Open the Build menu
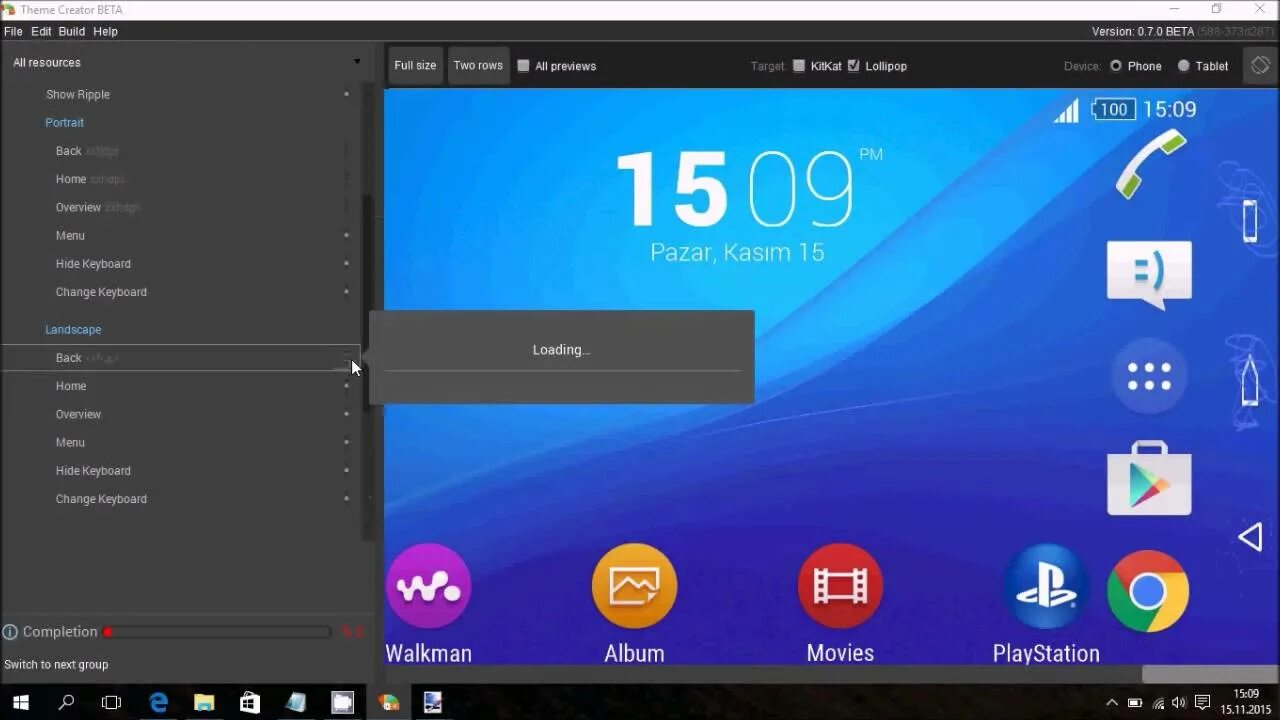Image resolution: width=1280 pixels, height=720 pixels. coord(71,31)
